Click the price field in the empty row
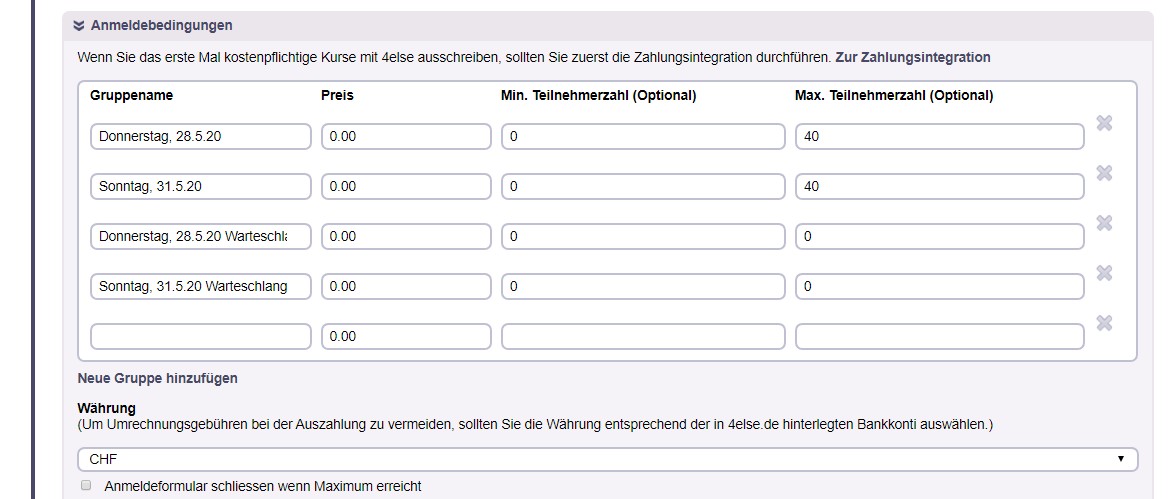The height and width of the screenshot is (499, 1175). pyautogui.click(x=406, y=336)
